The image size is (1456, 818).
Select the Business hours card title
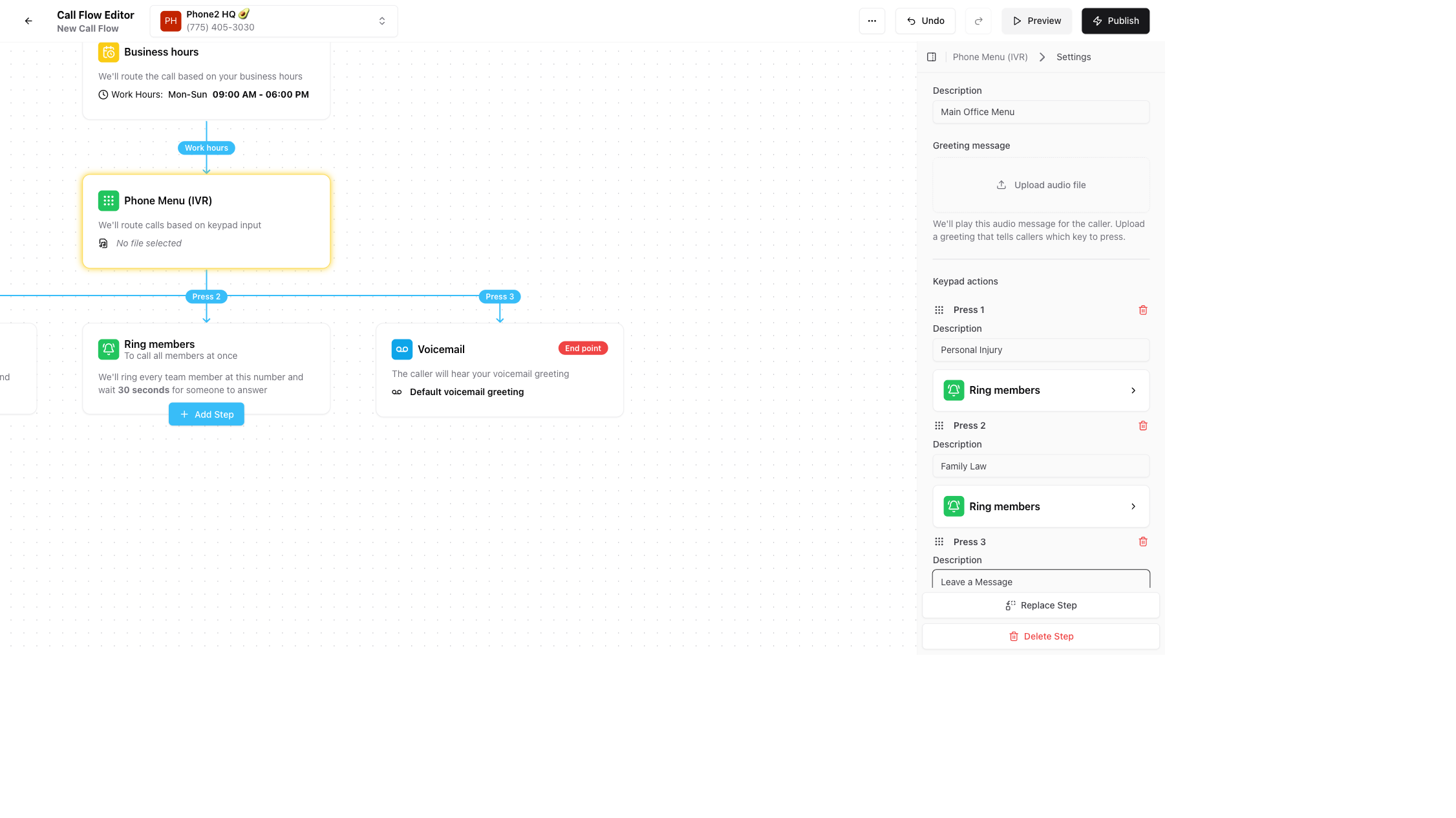(161, 52)
